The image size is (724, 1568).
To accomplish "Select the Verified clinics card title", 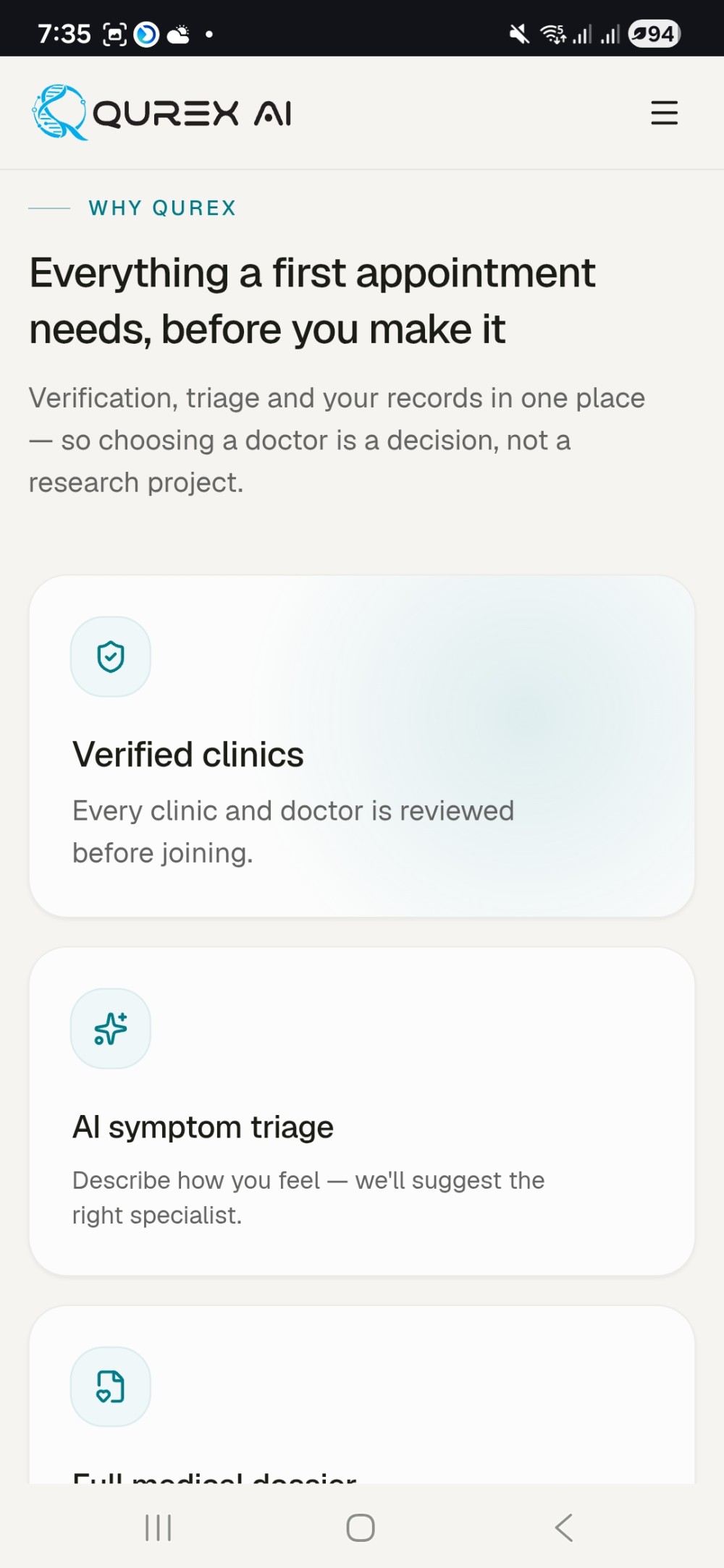I will [188, 754].
